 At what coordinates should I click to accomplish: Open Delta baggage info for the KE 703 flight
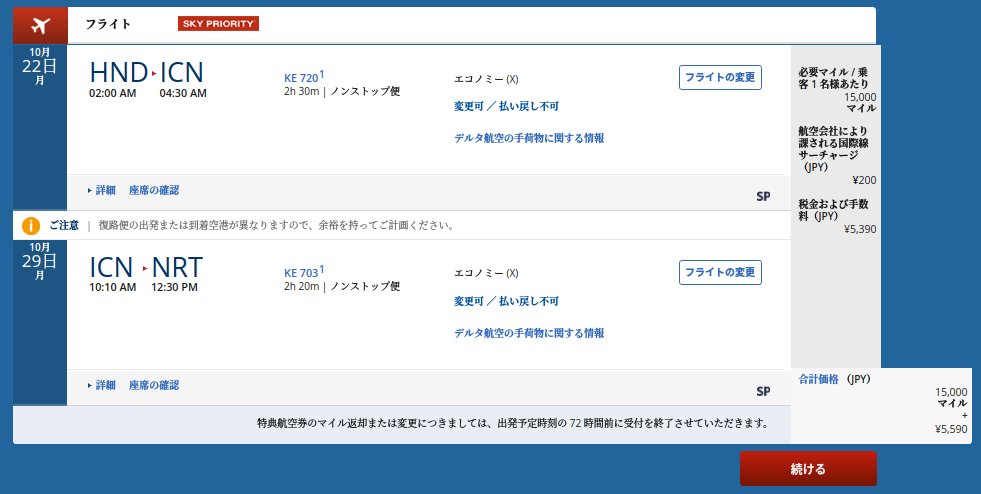529,333
